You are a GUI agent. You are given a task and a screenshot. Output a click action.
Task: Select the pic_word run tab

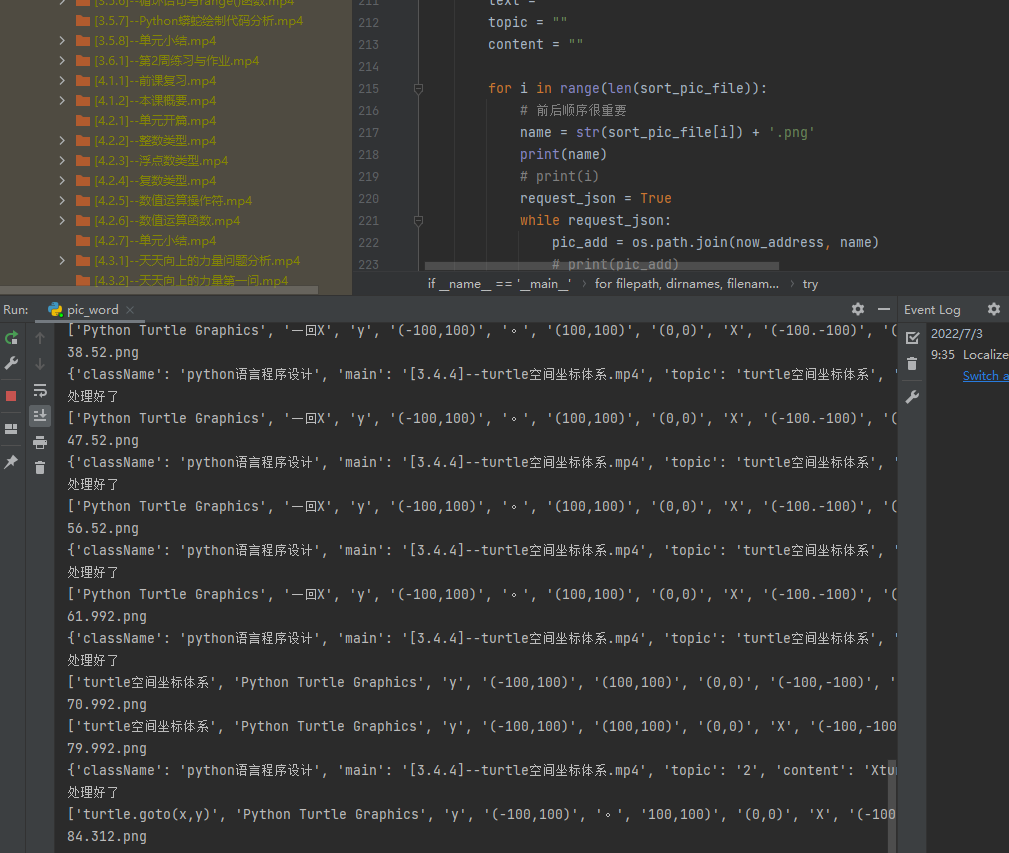pyautogui.click(x=92, y=309)
